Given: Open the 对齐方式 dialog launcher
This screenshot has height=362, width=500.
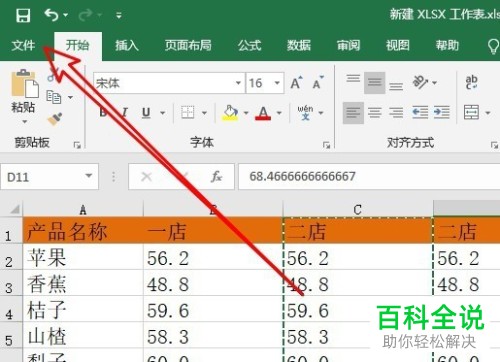Looking at the screenshot, I should coord(494,145).
